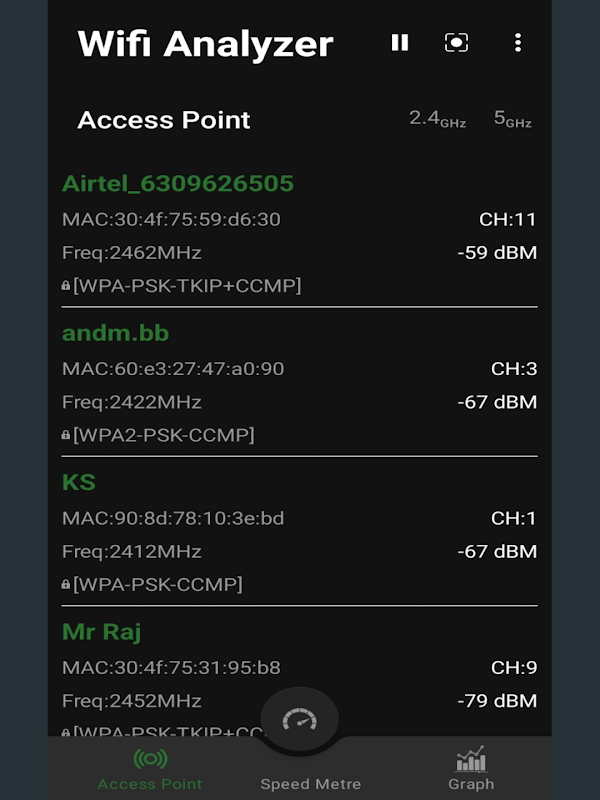600x800 pixels.
Task: Open the Speed Metre tab
Action: pyautogui.click(x=310, y=784)
